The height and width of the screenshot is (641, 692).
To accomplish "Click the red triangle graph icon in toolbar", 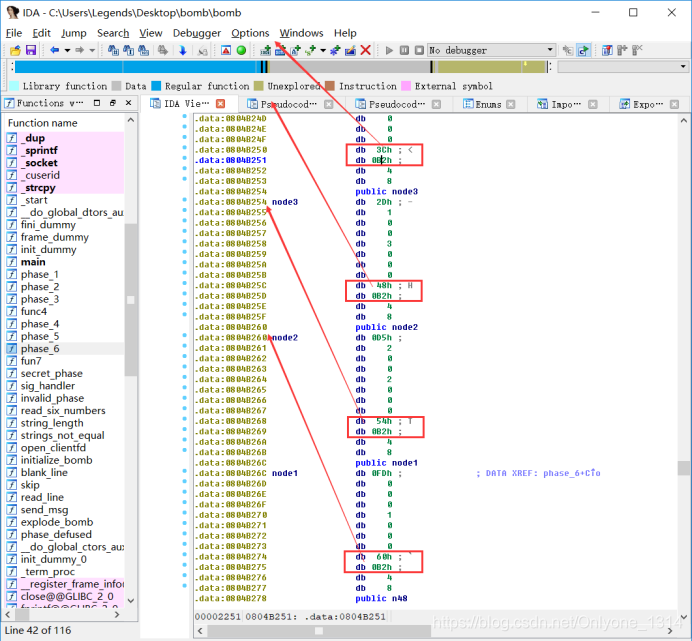I will click(x=226, y=50).
